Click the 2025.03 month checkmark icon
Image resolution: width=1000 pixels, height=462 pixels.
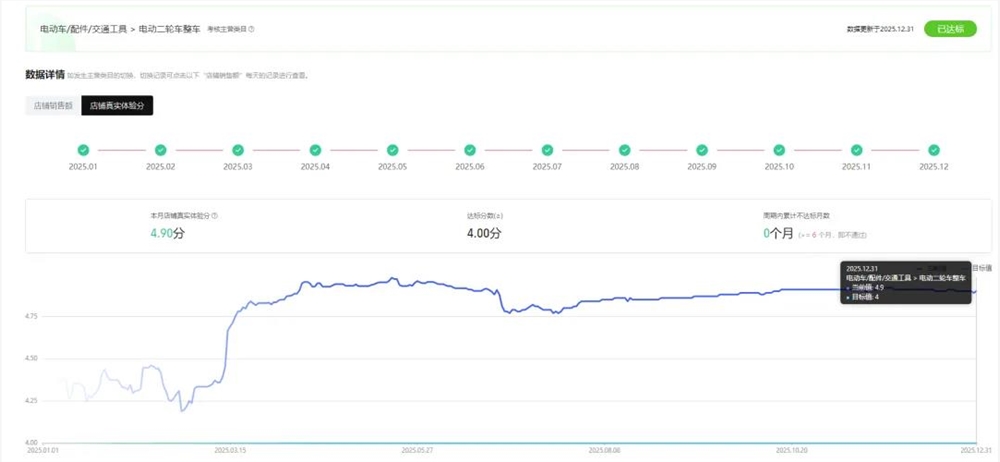(x=238, y=150)
